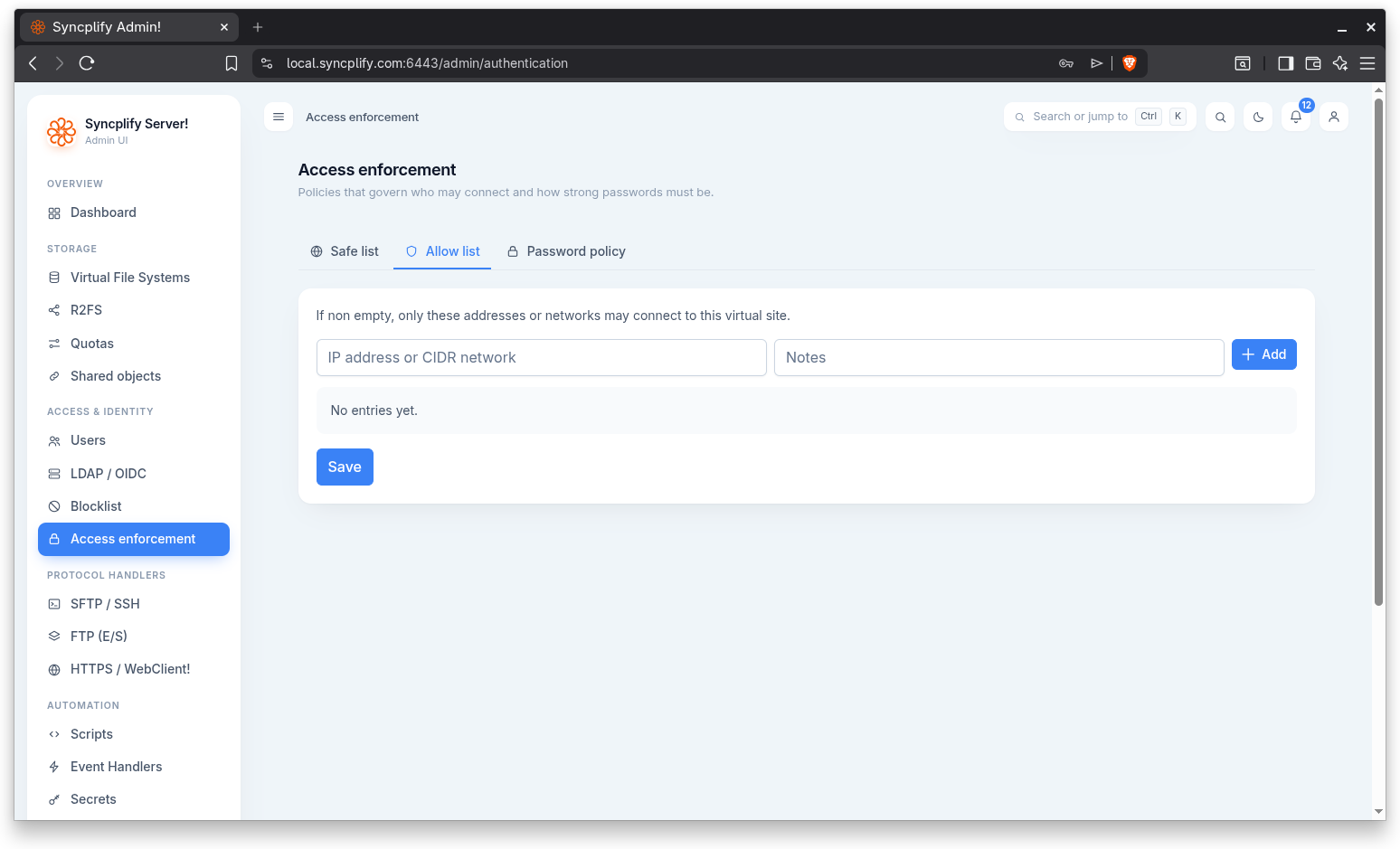Close the Syncplify Admin! tab
The width and height of the screenshot is (1400, 849).
point(224,27)
